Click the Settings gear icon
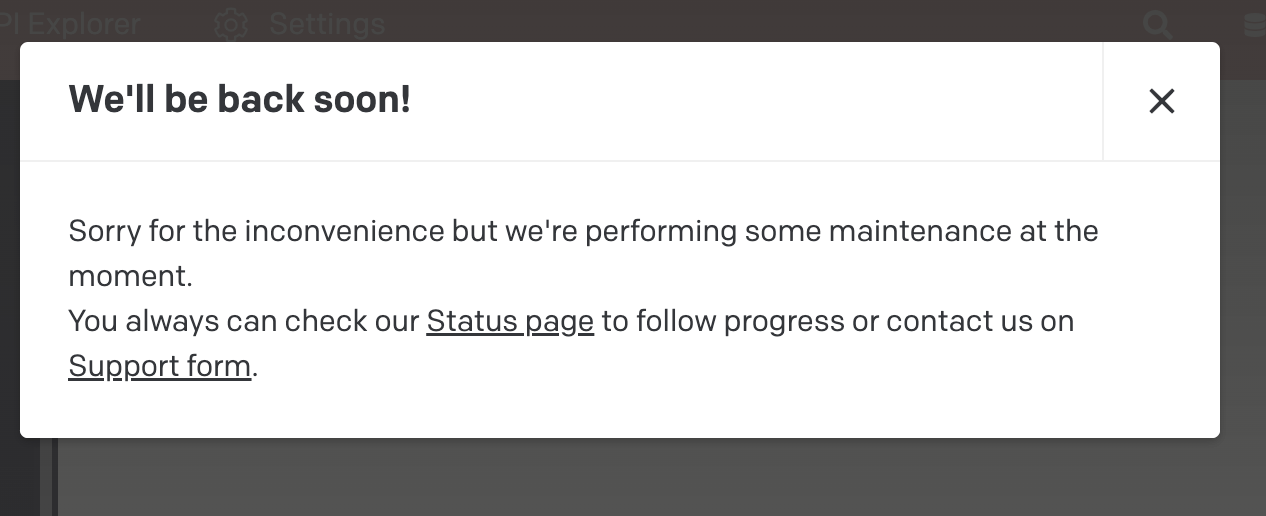The image size is (1266, 516). pos(231,23)
